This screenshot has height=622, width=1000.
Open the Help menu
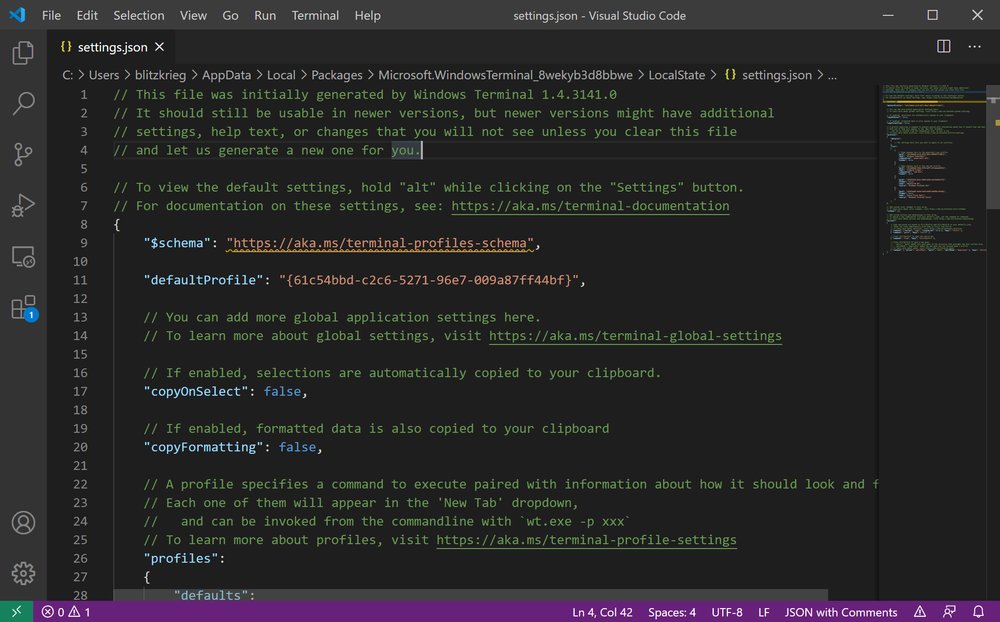tap(367, 15)
